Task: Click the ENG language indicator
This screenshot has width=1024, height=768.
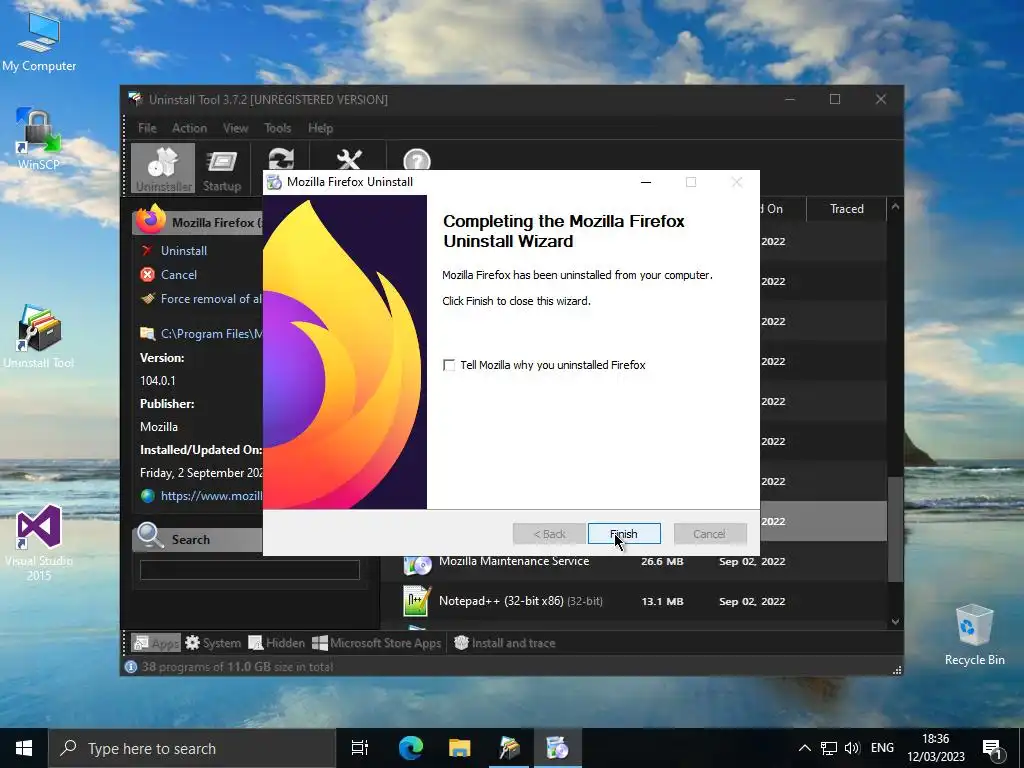Action: [882, 748]
